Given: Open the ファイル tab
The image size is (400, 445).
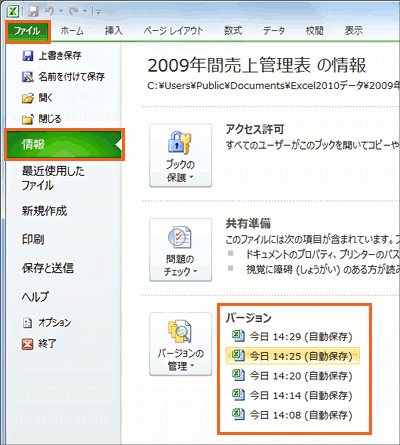Looking at the screenshot, I should click(28, 31).
